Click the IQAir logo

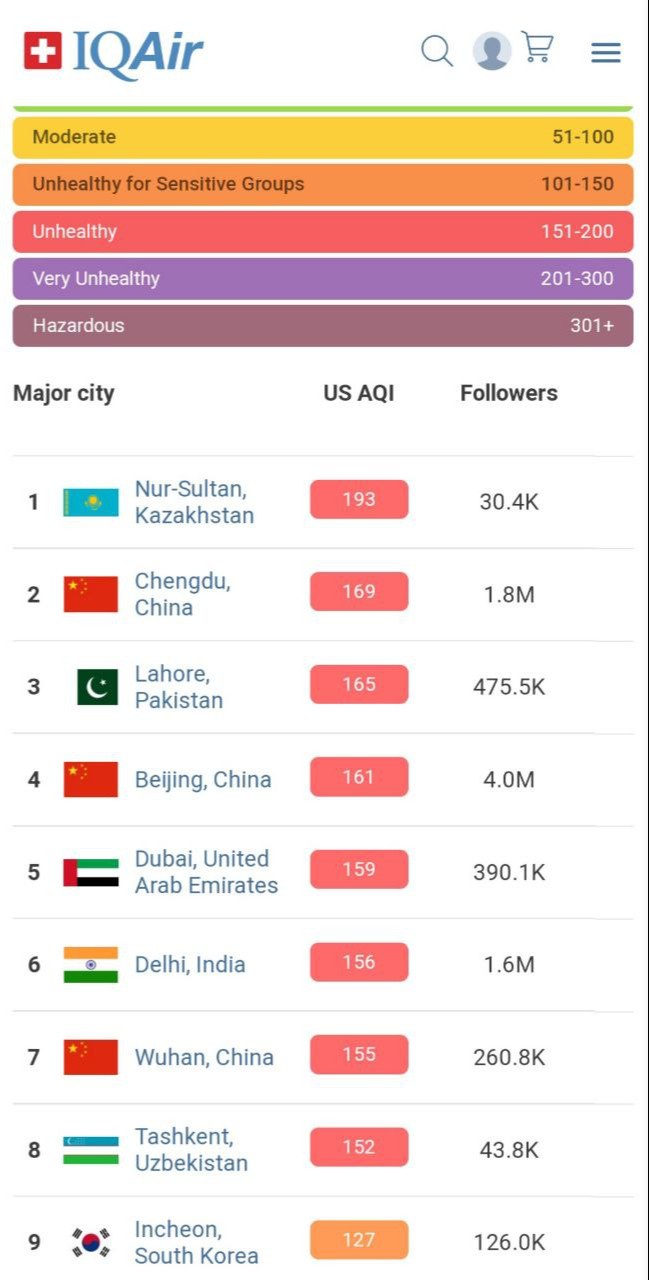coord(114,52)
